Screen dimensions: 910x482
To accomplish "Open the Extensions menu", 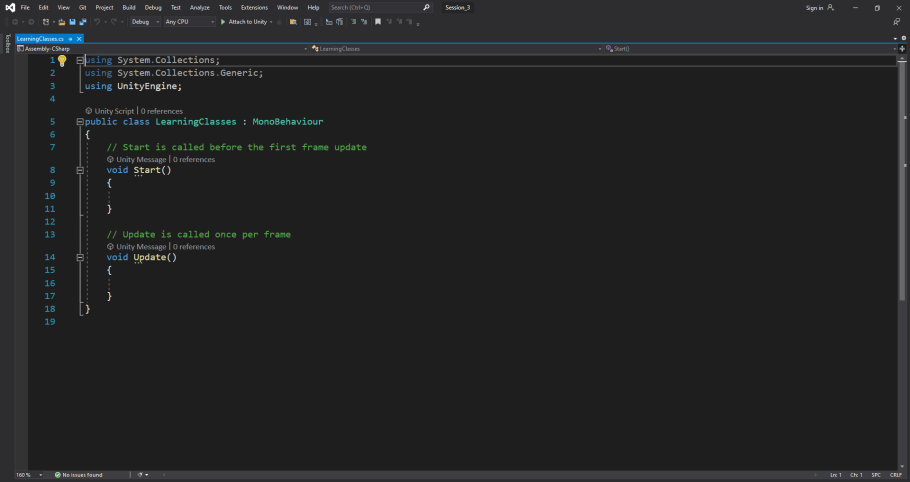I will (254, 8).
